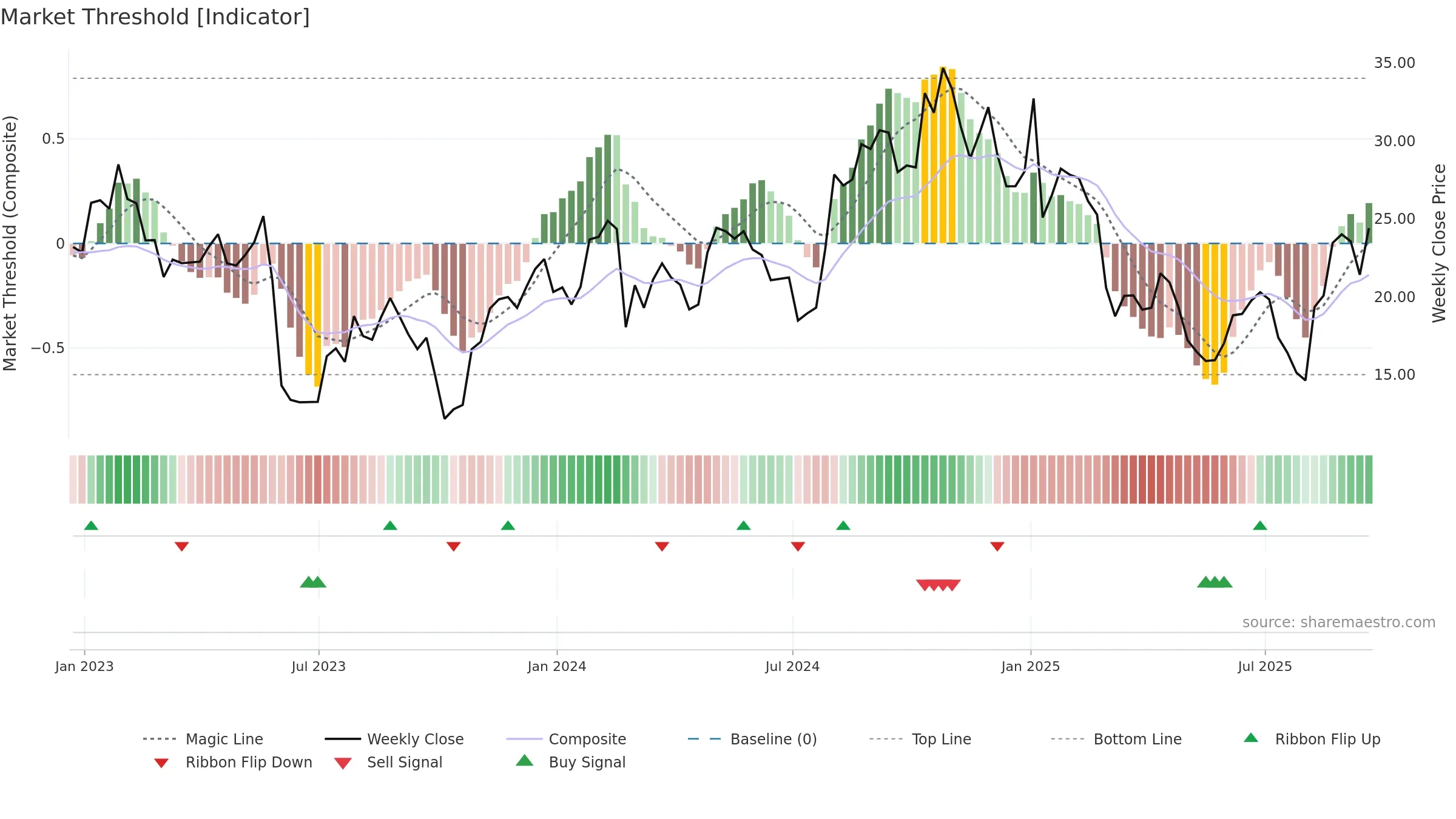Screen dimensions: 1456x819
Task: Click the Jan 2024 x-axis label
Action: tap(557, 667)
